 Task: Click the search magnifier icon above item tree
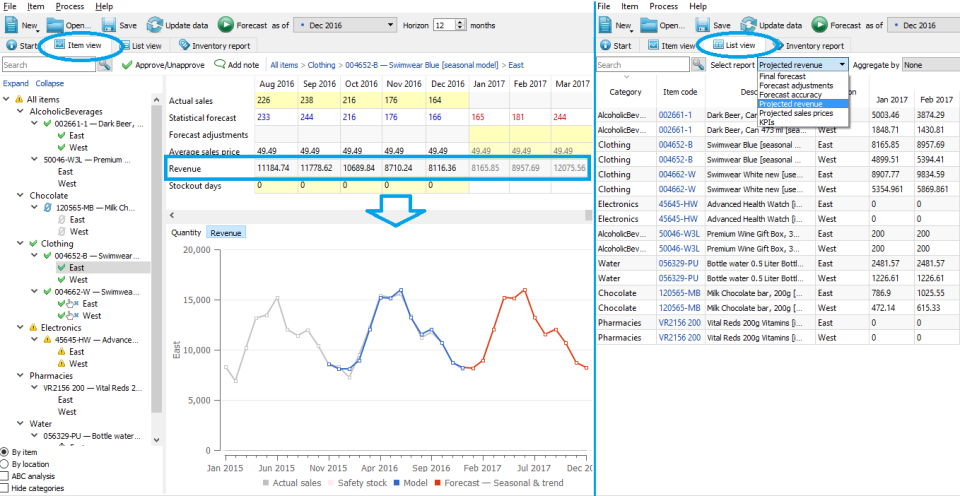(x=104, y=64)
